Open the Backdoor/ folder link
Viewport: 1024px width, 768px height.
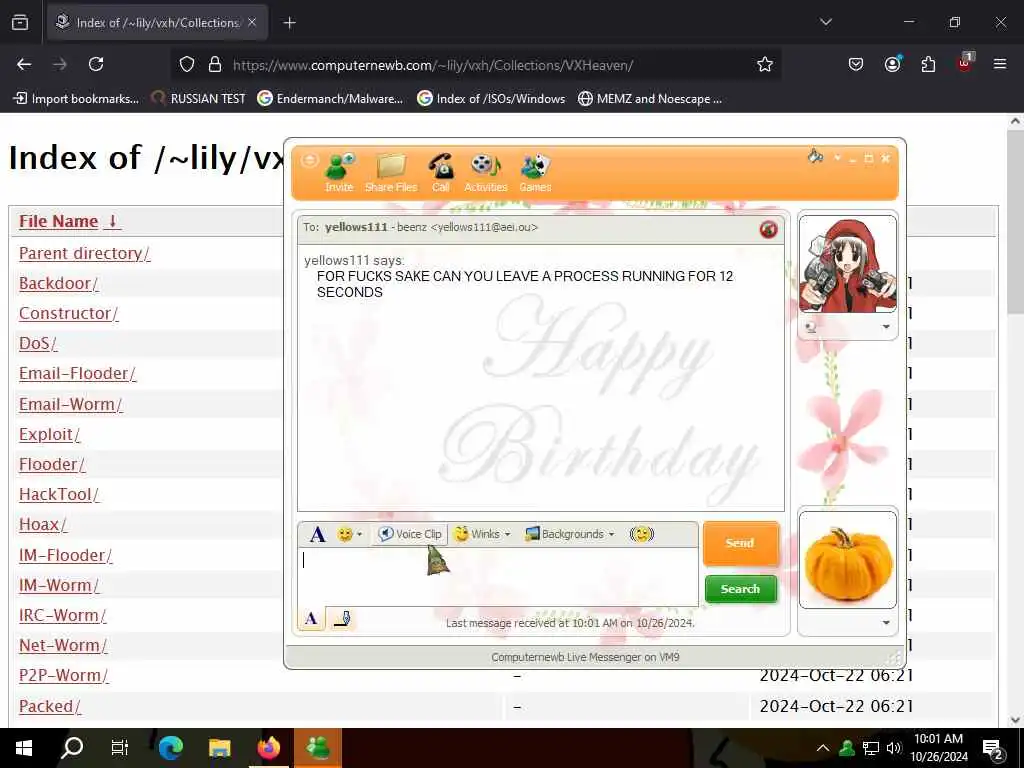coord(59,283)
